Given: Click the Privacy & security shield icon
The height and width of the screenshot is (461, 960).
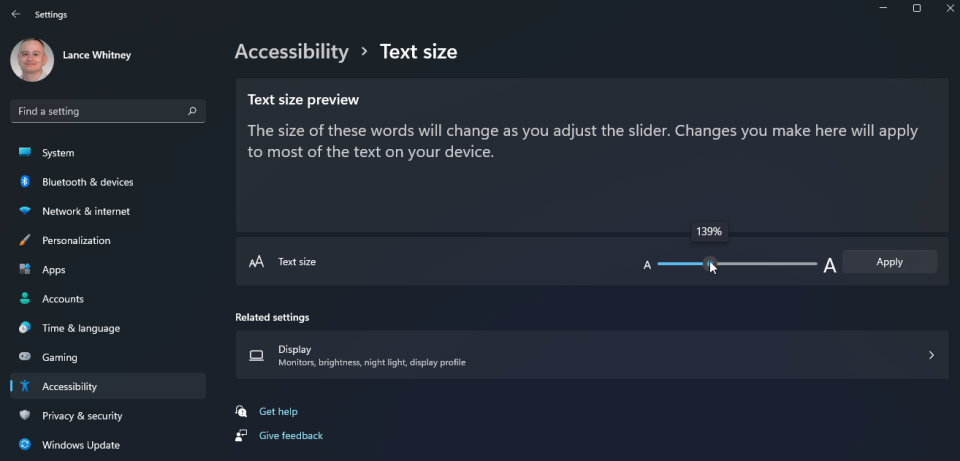Looking at the screenshot, I should pyautogui.click(x=25, y=416).
